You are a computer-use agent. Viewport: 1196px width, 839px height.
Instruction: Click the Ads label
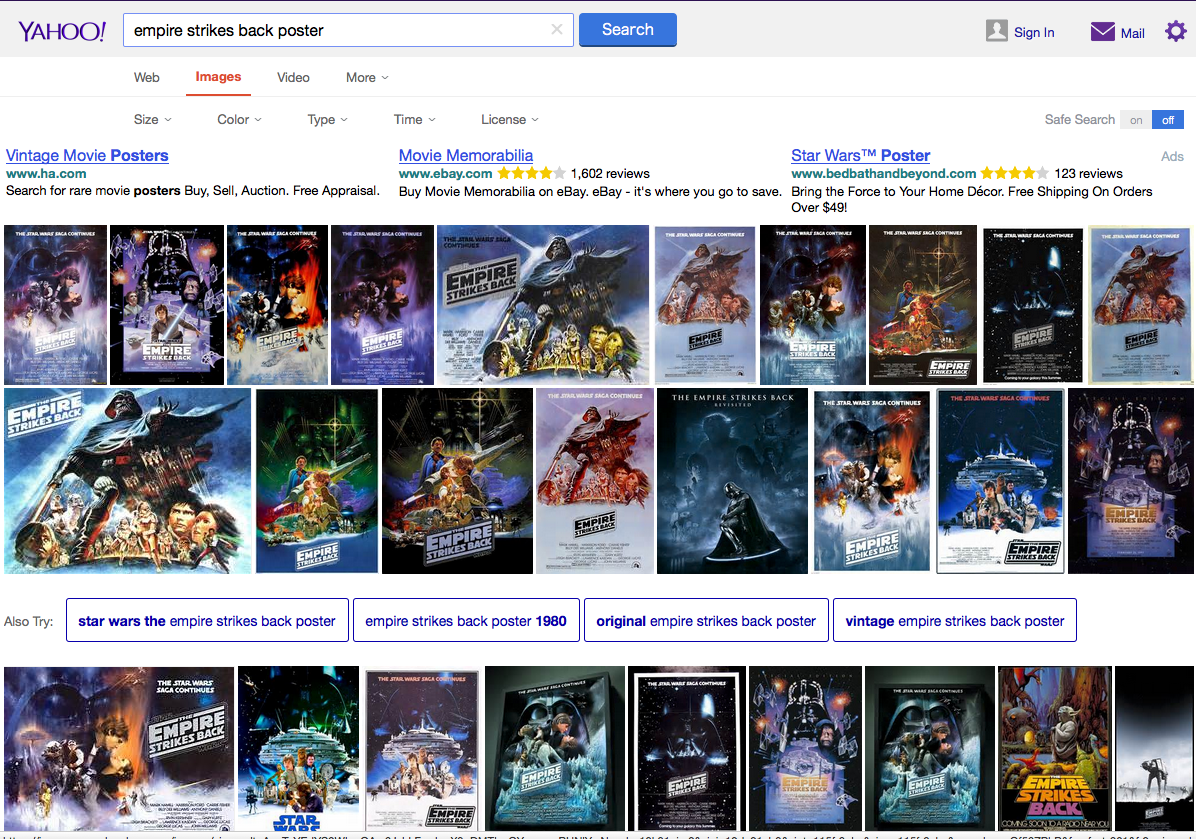click(1172, 156)
